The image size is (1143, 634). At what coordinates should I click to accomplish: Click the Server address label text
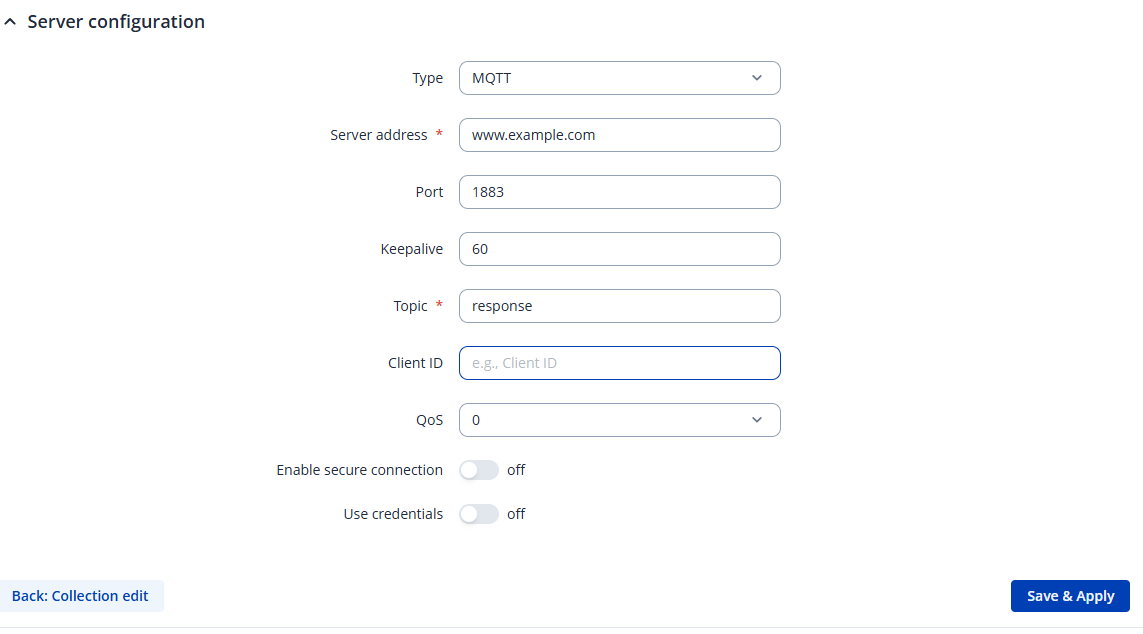coord(378,135)
